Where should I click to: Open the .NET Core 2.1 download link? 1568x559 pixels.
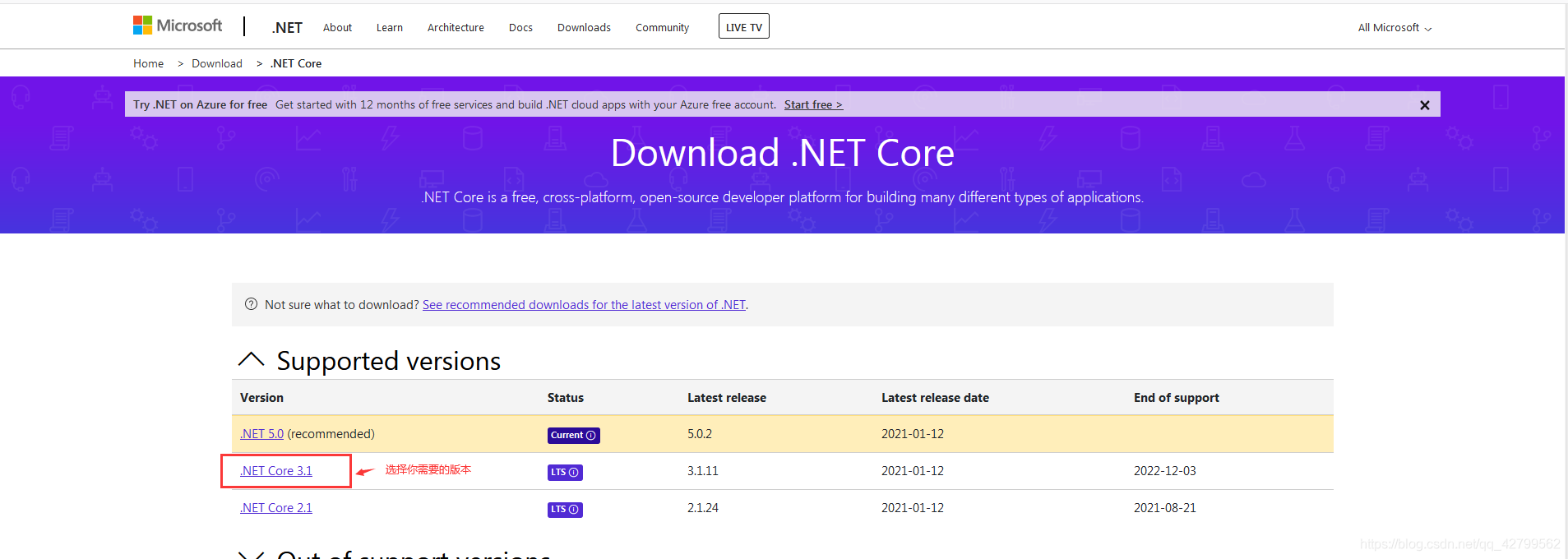[276, 508]
